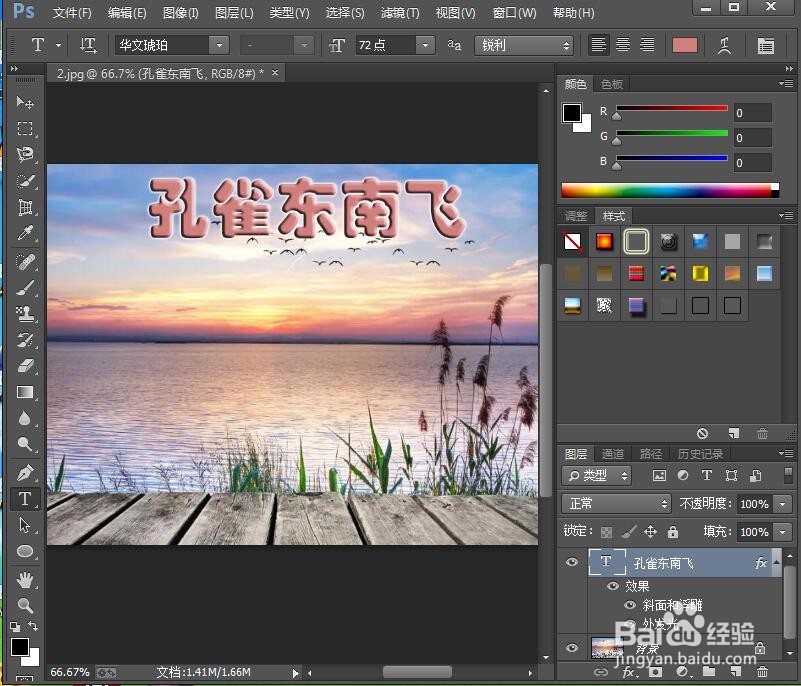Open the 72点 font size dropdown
The height and width of the screenshot is (686, 801).
[426, 45]
